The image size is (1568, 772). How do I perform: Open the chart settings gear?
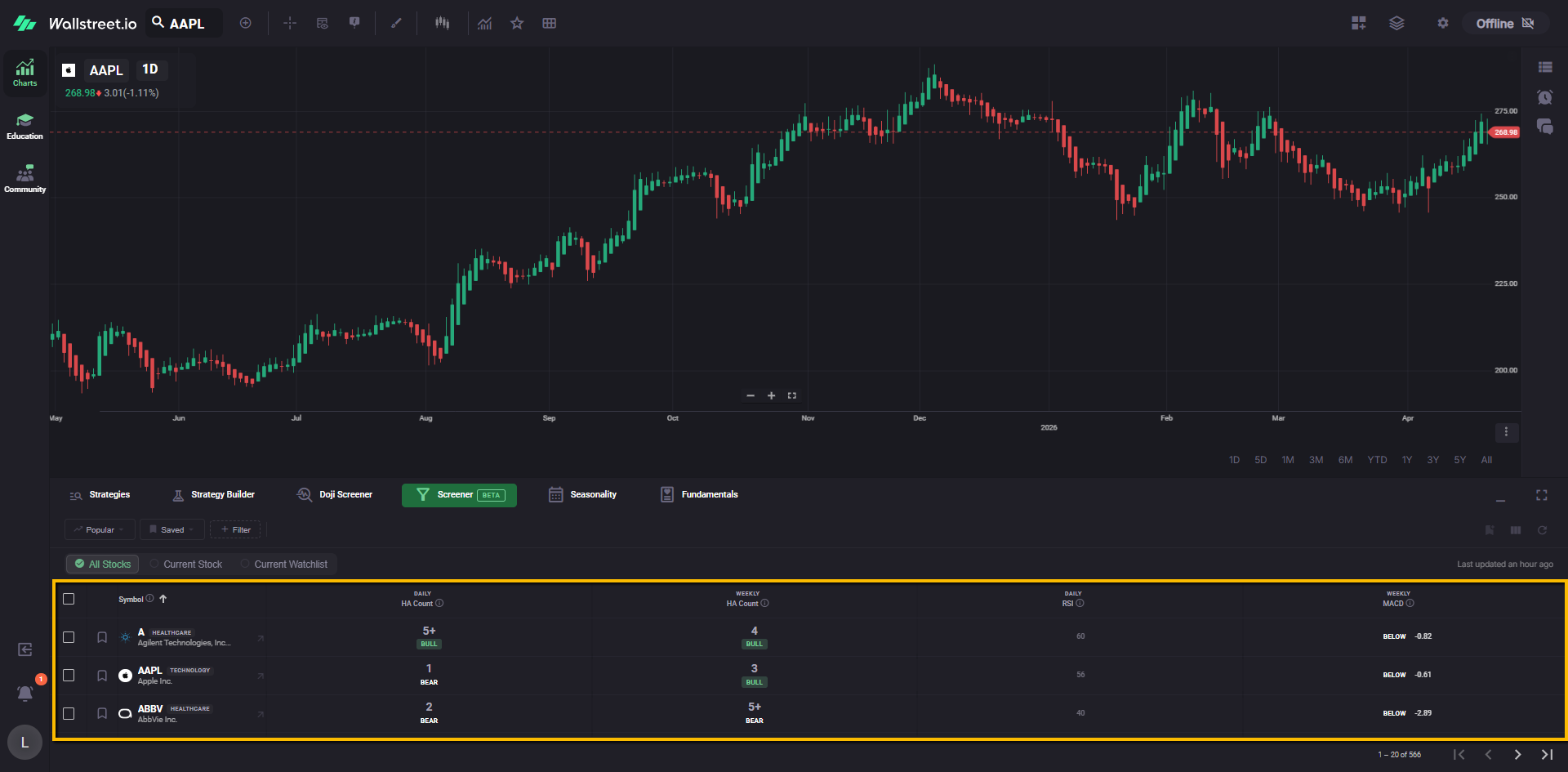point(1443,23)
